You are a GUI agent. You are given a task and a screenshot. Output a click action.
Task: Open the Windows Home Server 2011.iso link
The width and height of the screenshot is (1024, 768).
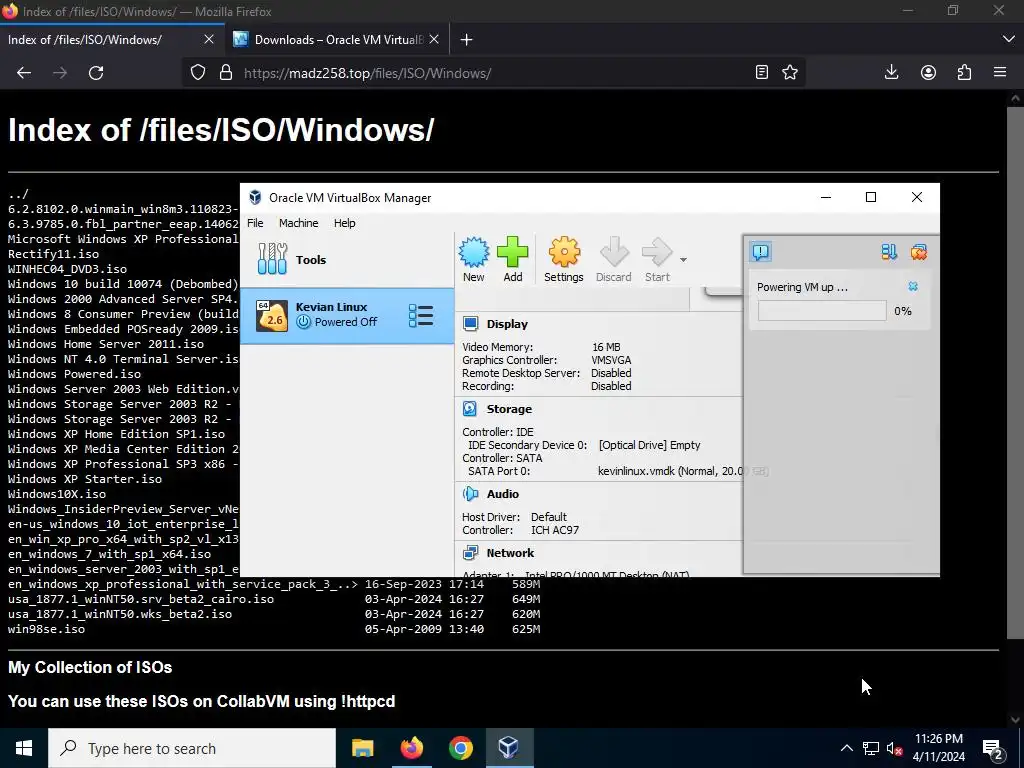pyautogui.click(x=106, y=344)
